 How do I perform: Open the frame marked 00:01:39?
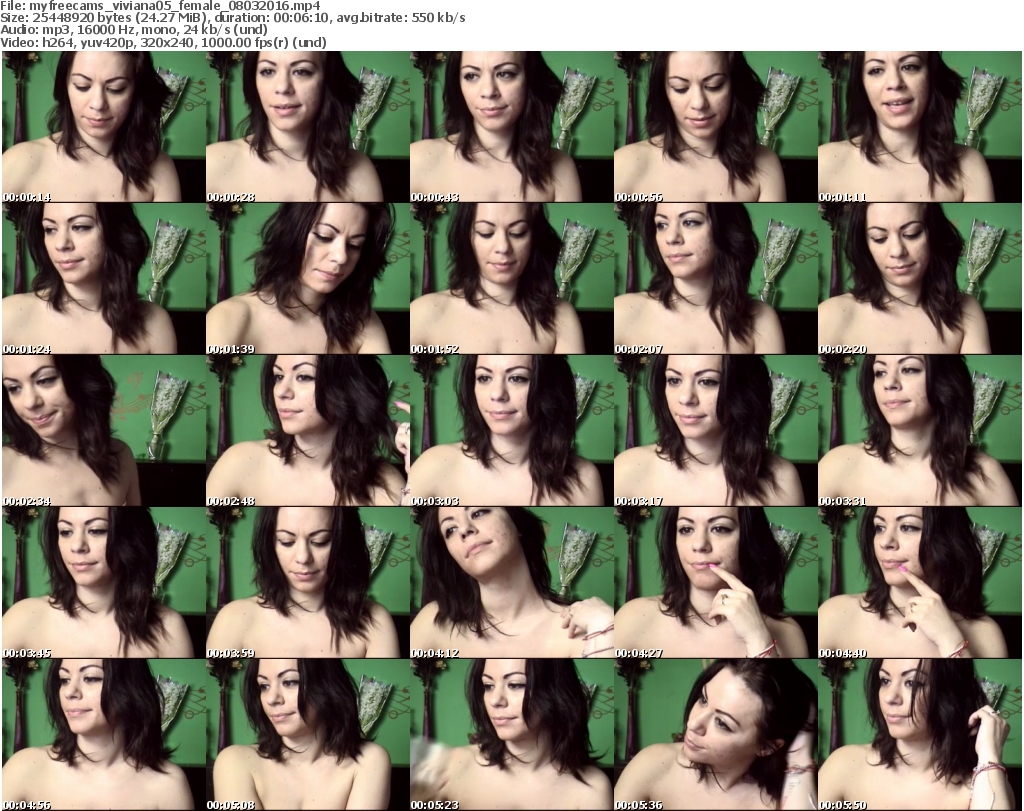[x=307, y=279]
